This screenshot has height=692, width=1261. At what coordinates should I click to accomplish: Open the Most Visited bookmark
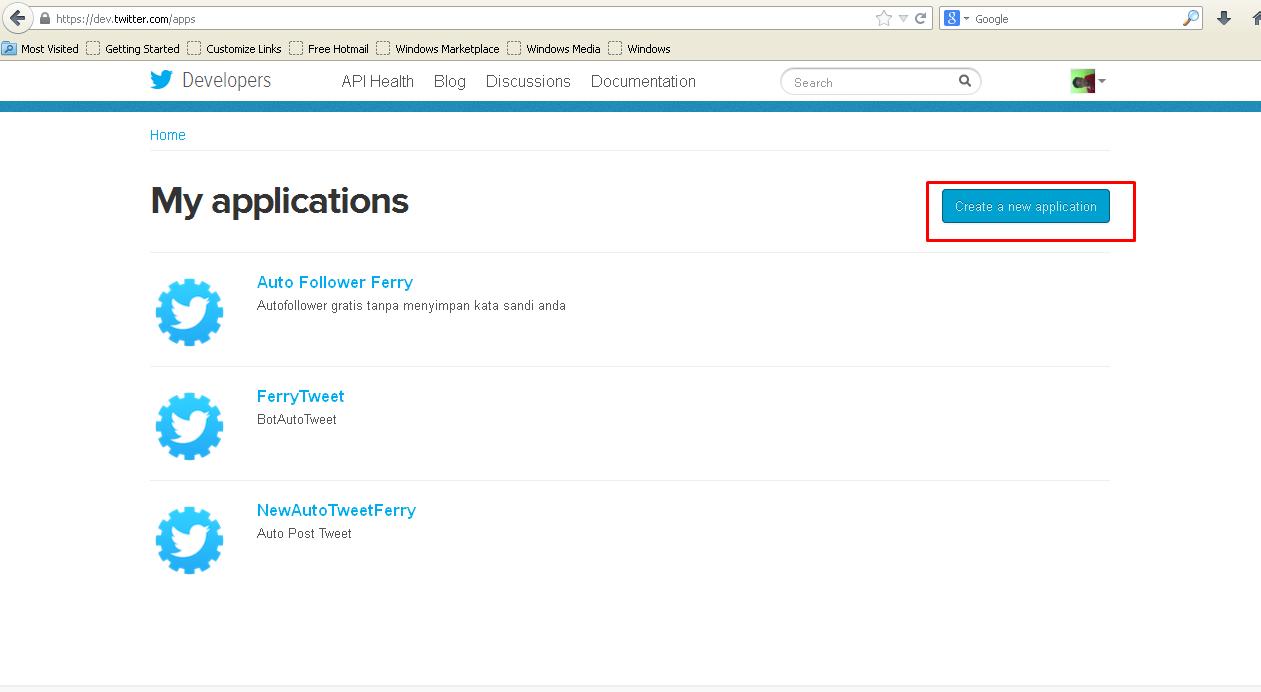point(40,48)
